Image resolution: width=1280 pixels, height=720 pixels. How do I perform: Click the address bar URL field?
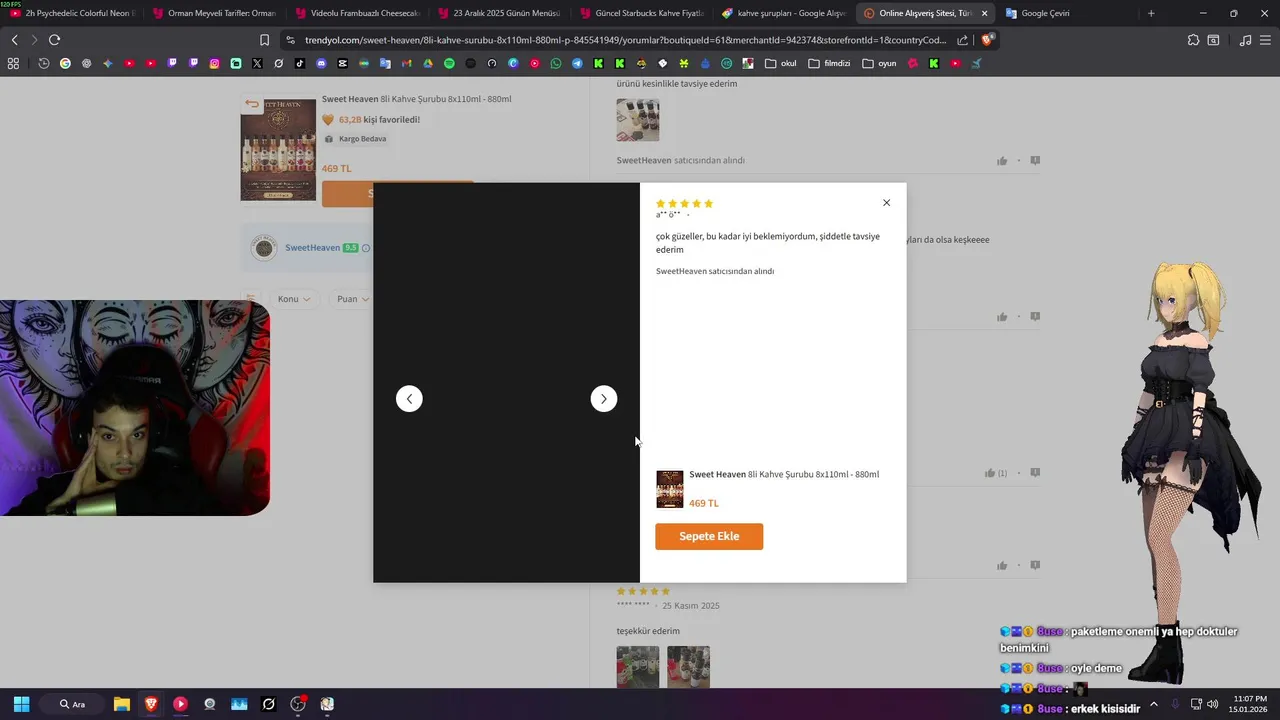point(625,40)
